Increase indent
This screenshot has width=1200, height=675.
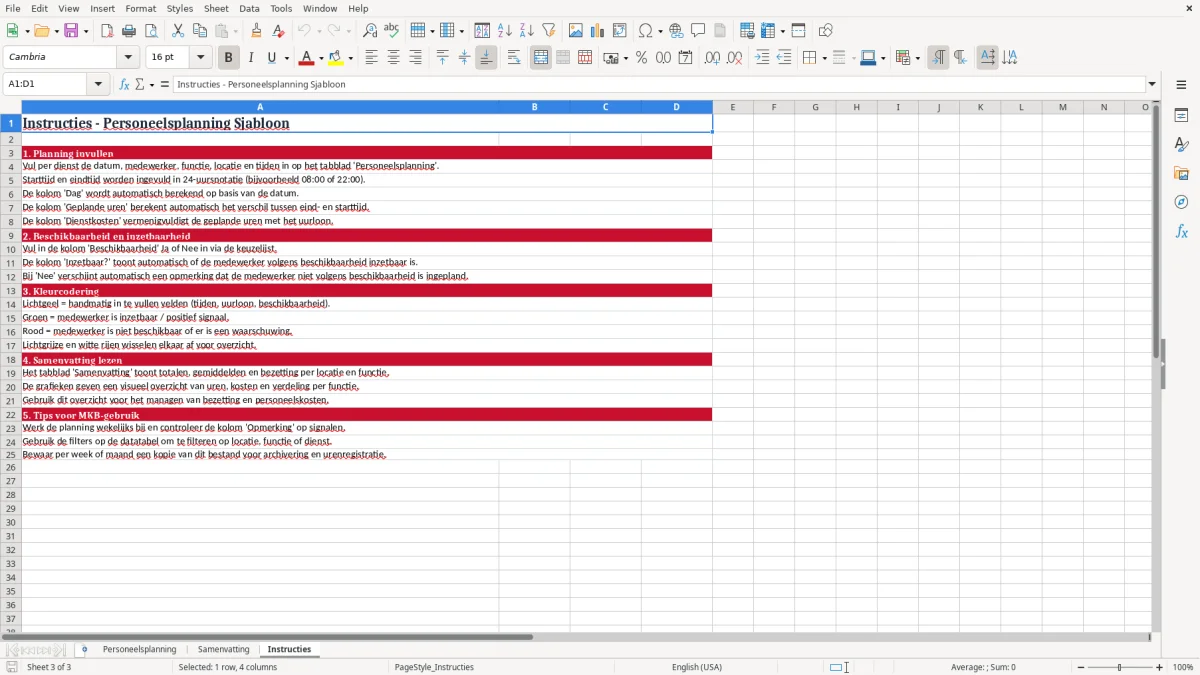[762, 58]
